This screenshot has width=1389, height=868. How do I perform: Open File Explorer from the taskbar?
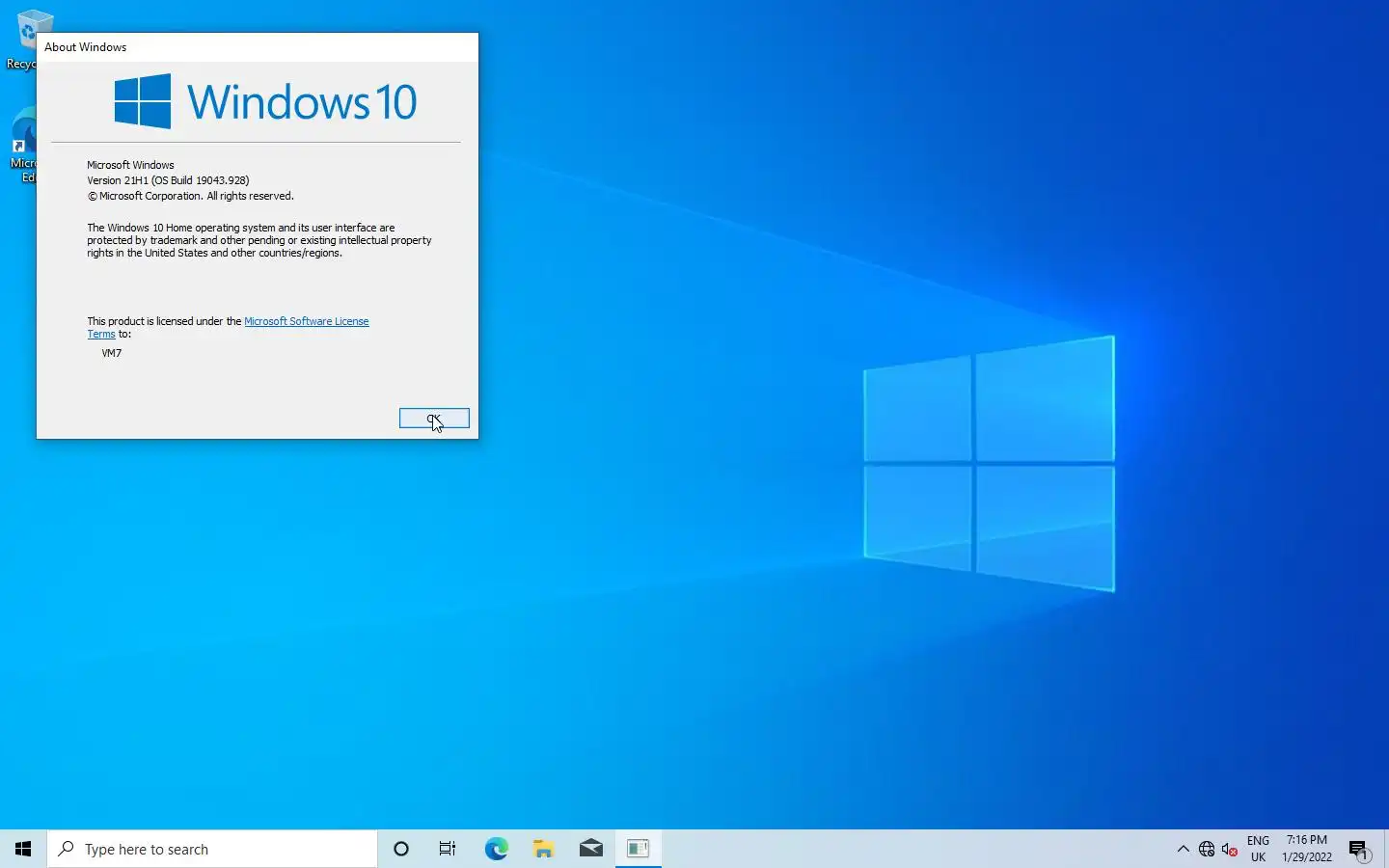pyautogui.click(x=543, y=849)
